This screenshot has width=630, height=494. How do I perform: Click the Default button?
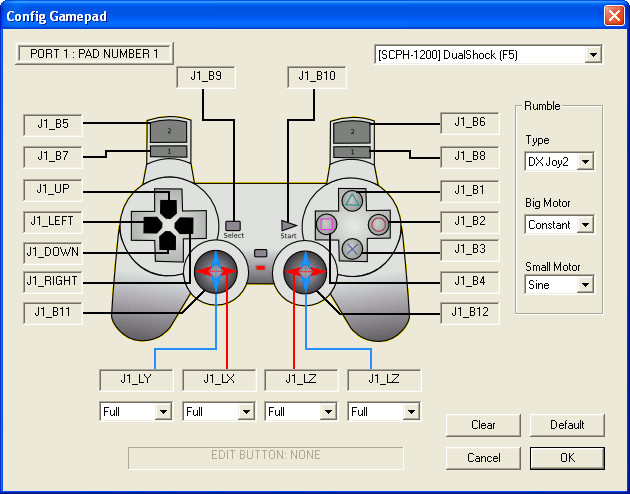pyautogui.click(x=567, y=425)
